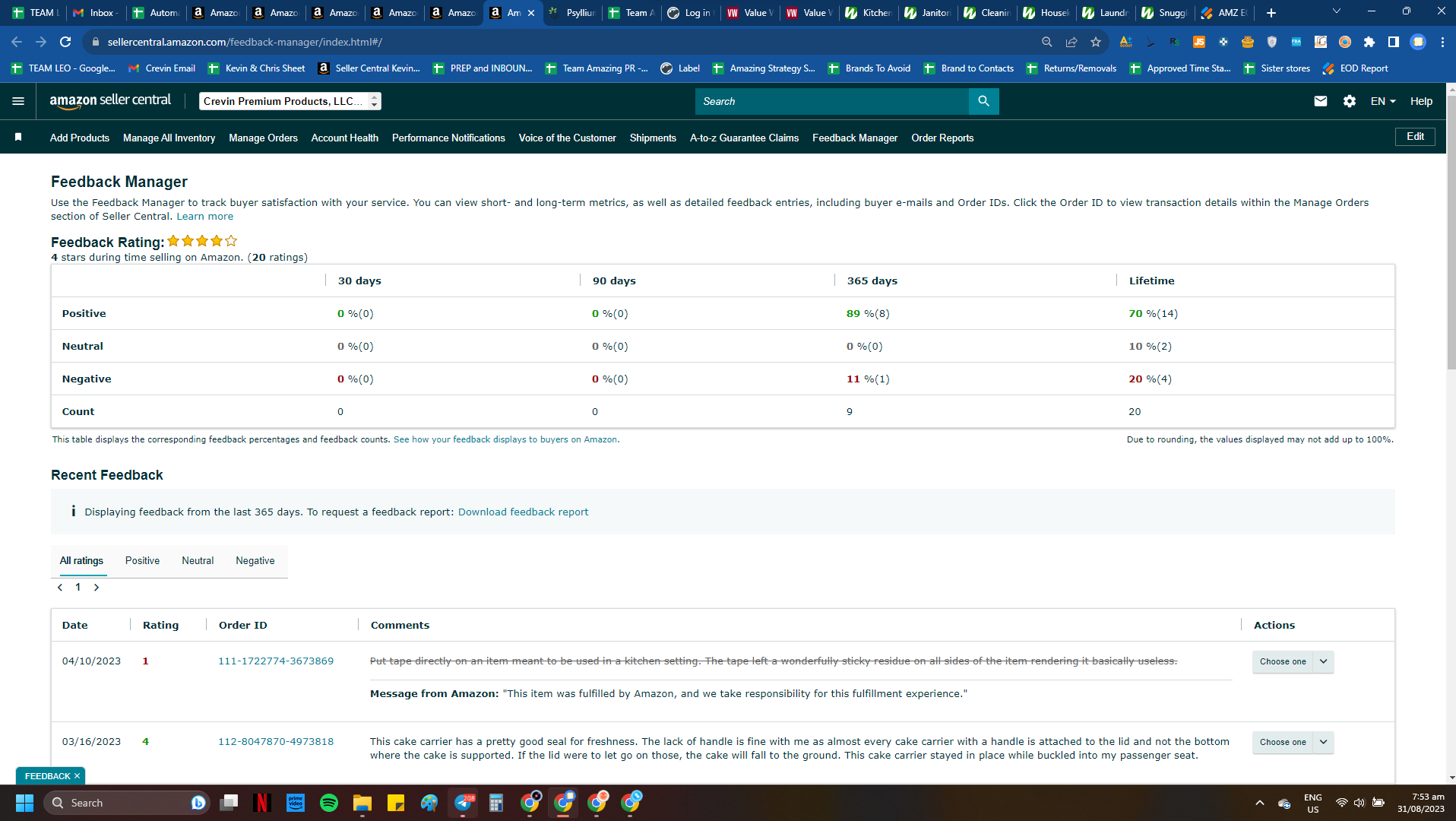Open Spotify from the taskbar
The height and width of the screenshot is (821, 1456).
point(329,803)
